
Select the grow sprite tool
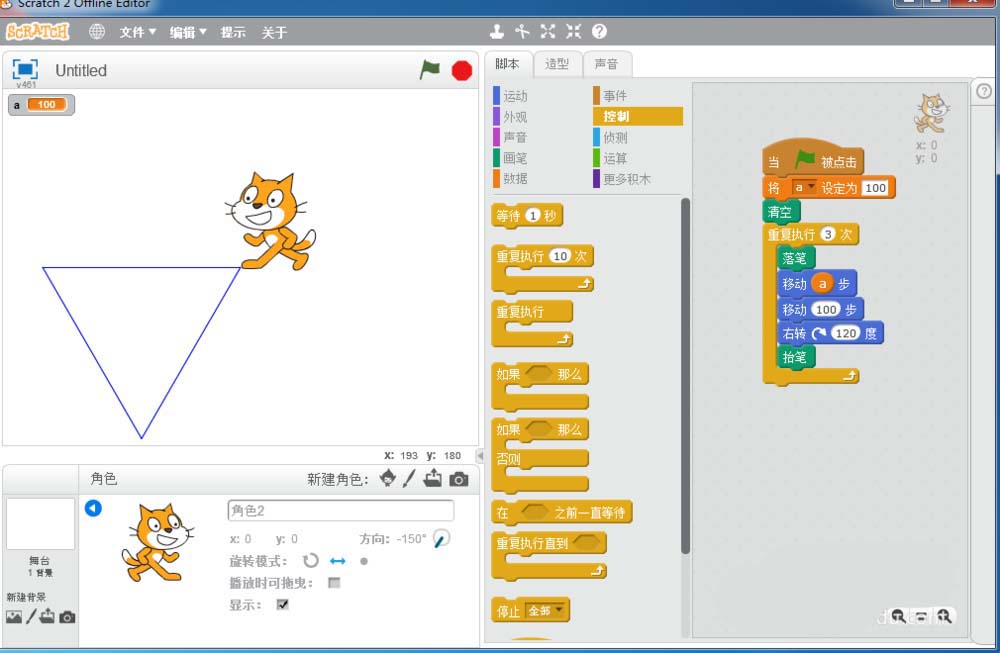548,31
